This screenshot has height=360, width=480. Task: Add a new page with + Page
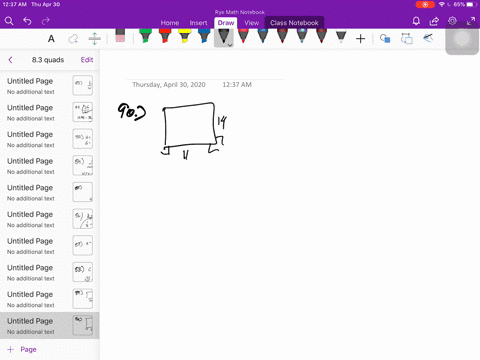click(22, 349)
